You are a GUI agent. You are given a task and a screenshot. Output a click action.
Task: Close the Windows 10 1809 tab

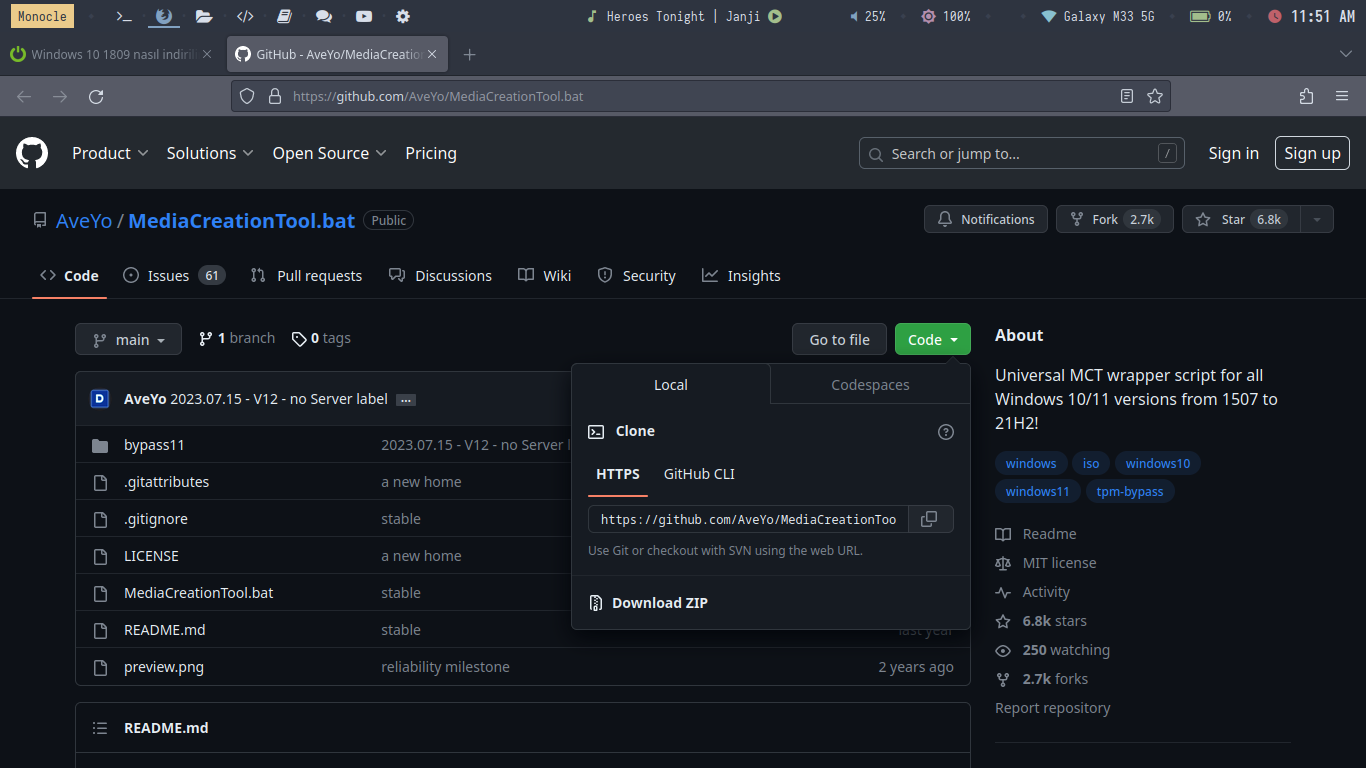click(207, 54)
